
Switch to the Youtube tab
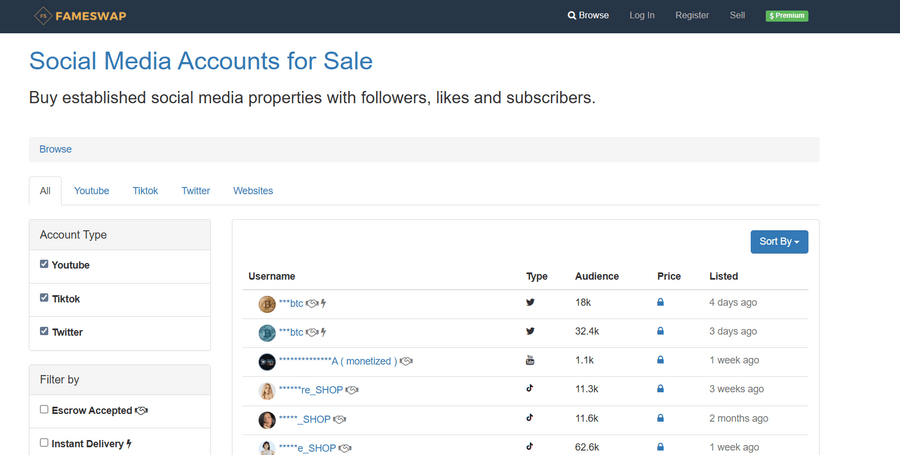(91, 191)
